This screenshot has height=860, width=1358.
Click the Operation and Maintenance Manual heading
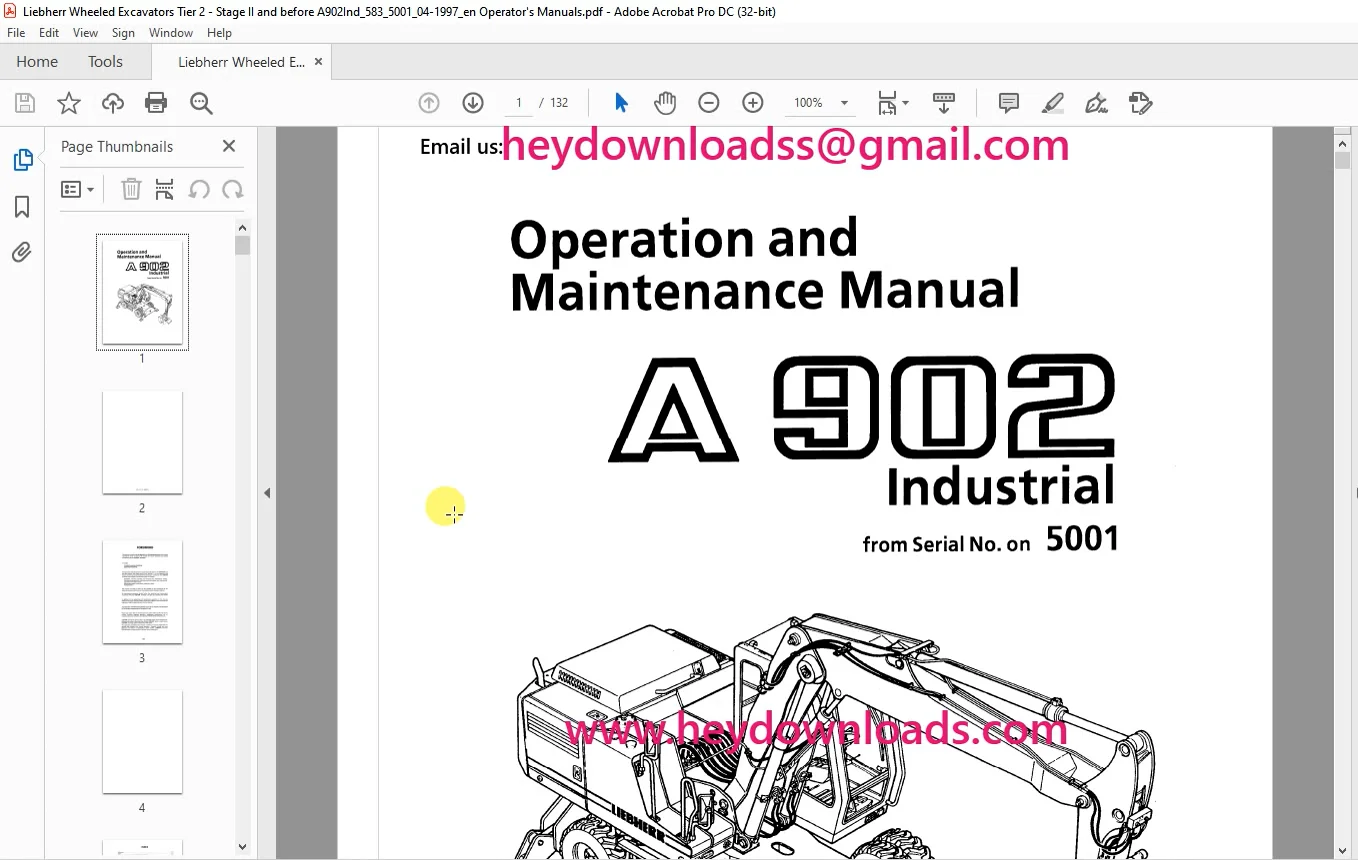point(765,265)
